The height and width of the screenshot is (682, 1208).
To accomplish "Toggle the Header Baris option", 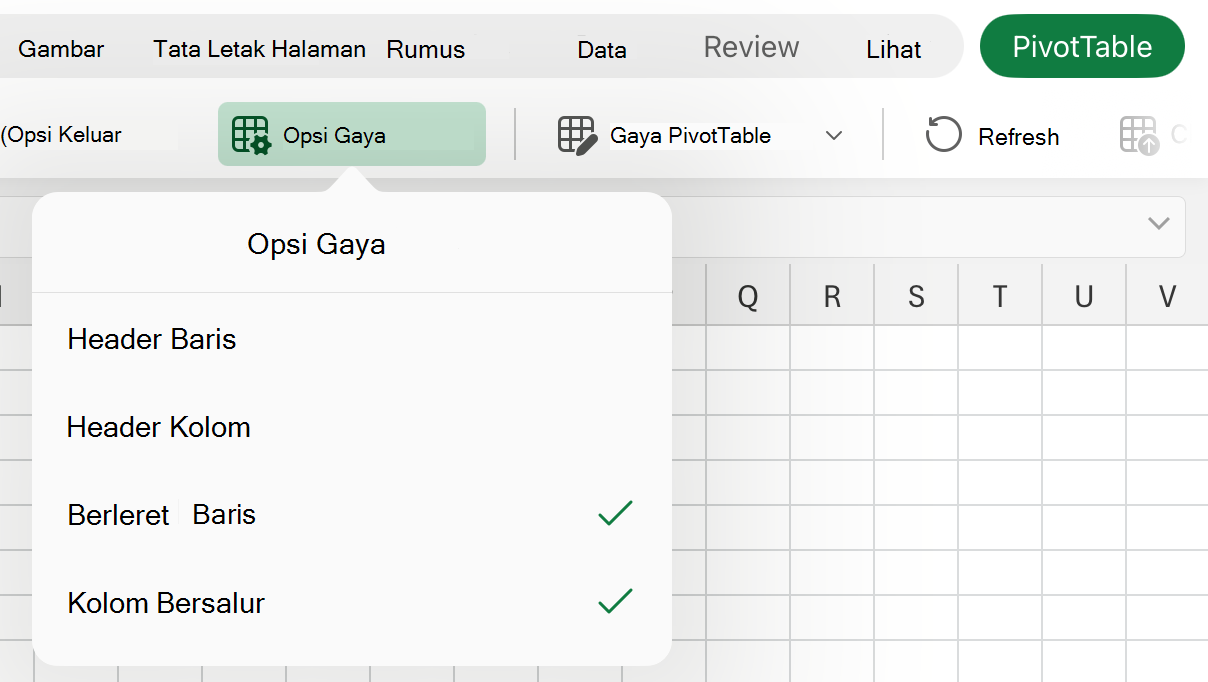I will [351, 339].
